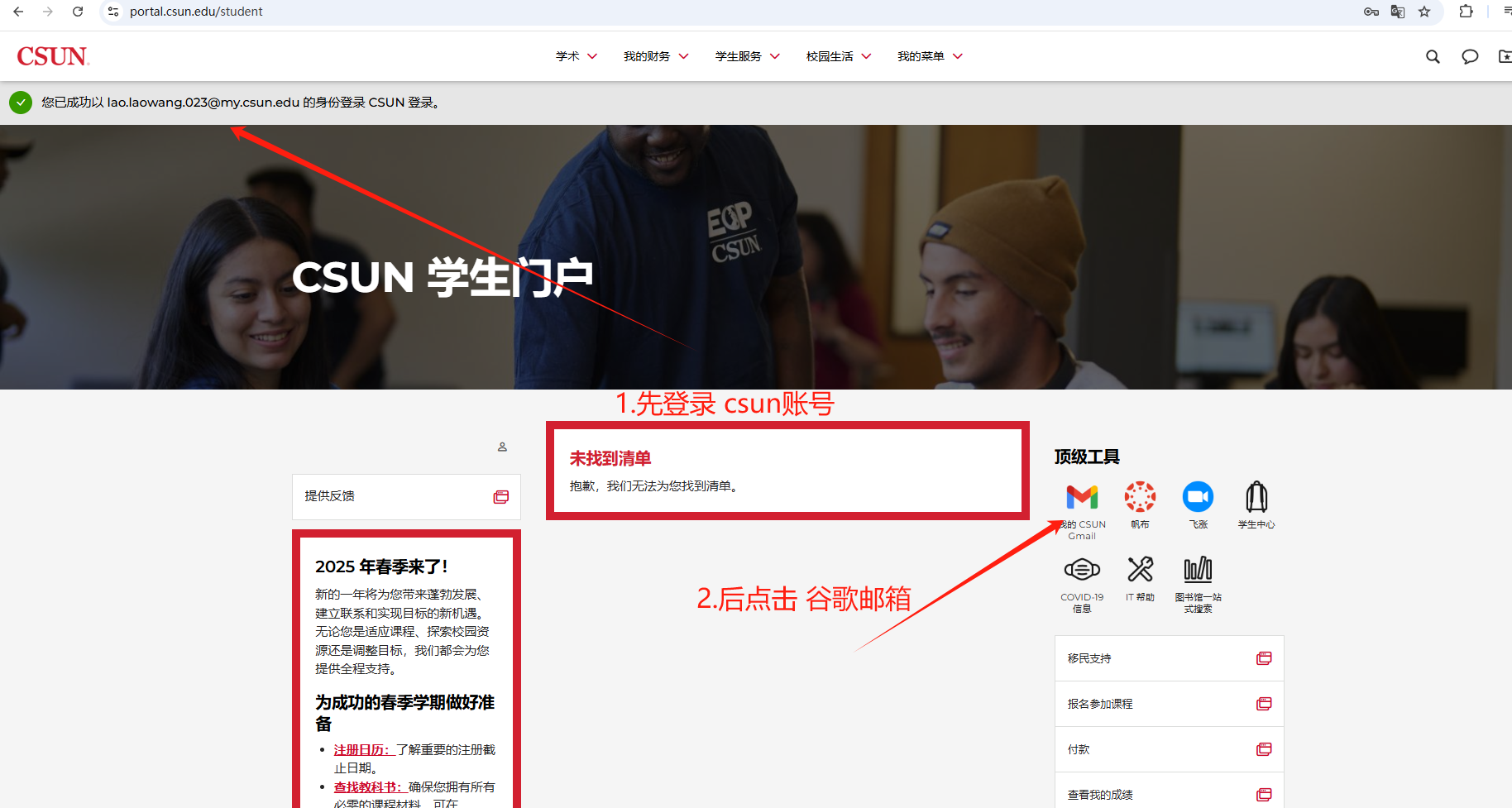Click the 提供反馈 feedback button
This screenshot has width=1512, height=808.
[406, 496]
